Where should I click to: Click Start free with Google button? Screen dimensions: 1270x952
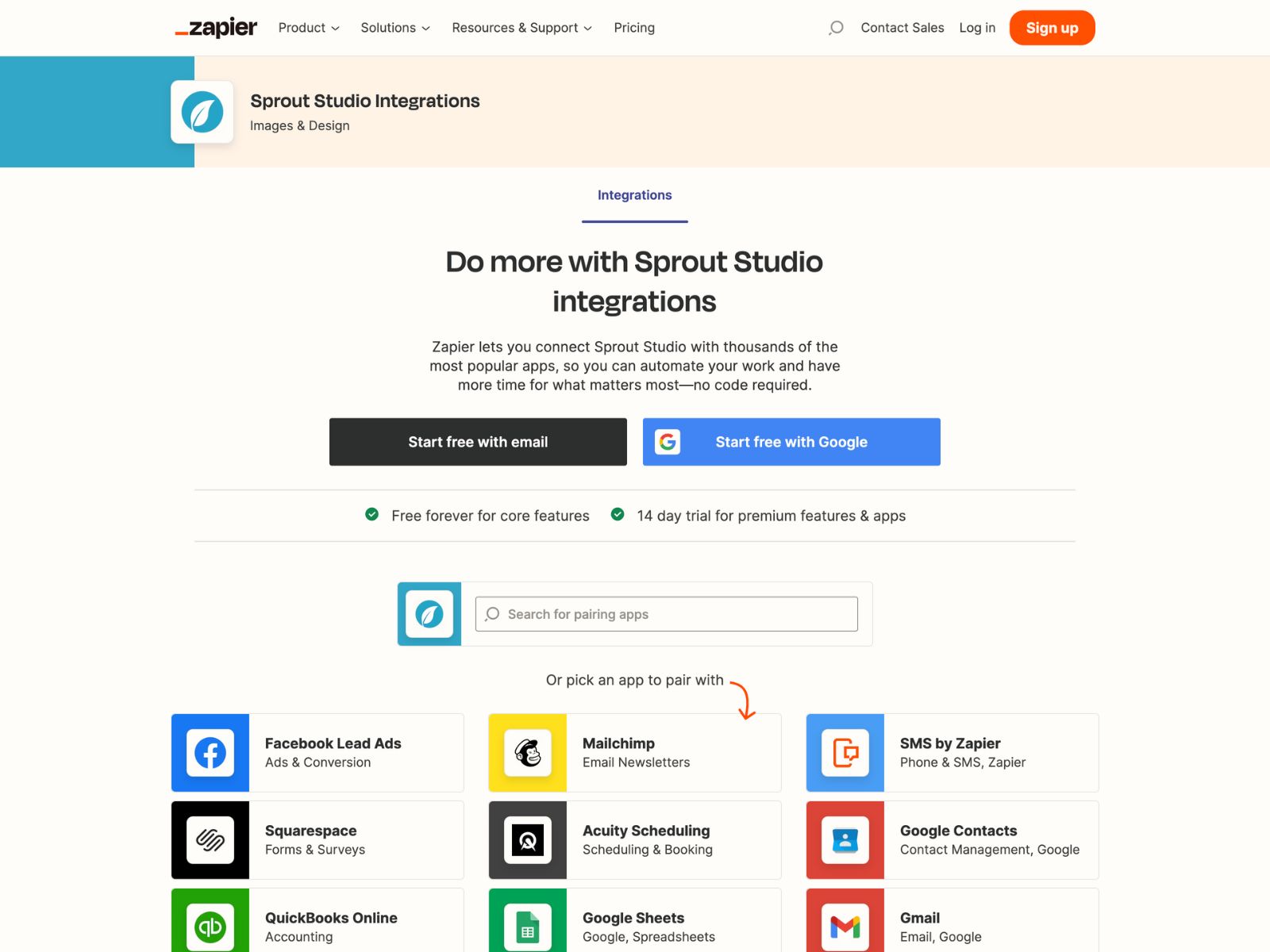pyautogui.click(x=791, y=442)
